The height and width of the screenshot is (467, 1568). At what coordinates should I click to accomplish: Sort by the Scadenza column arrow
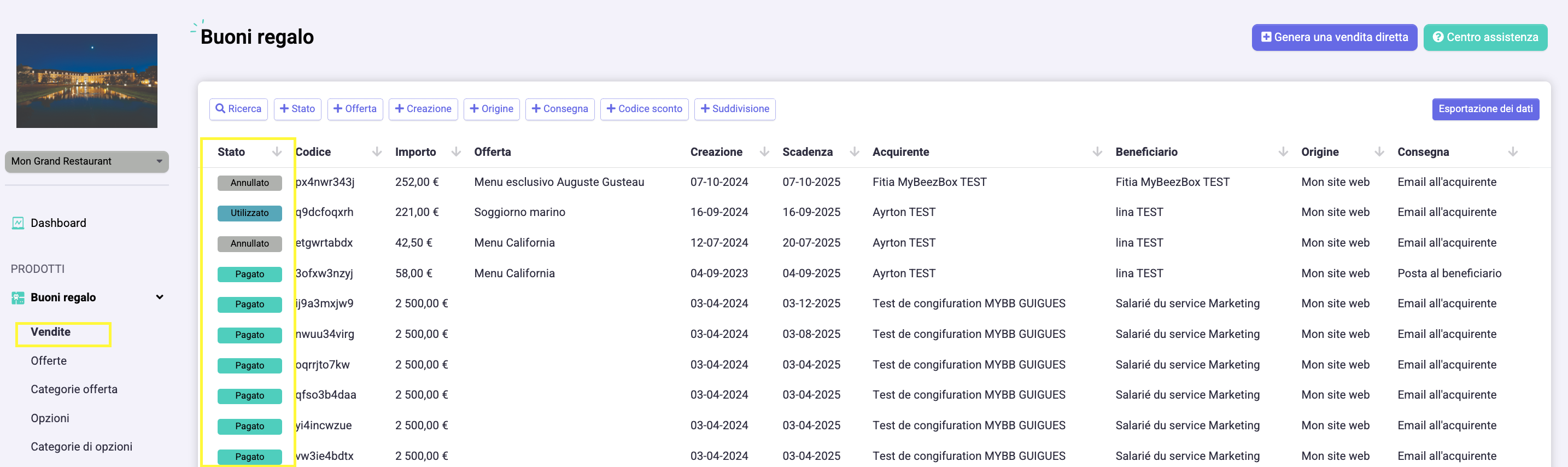point(855,152)
